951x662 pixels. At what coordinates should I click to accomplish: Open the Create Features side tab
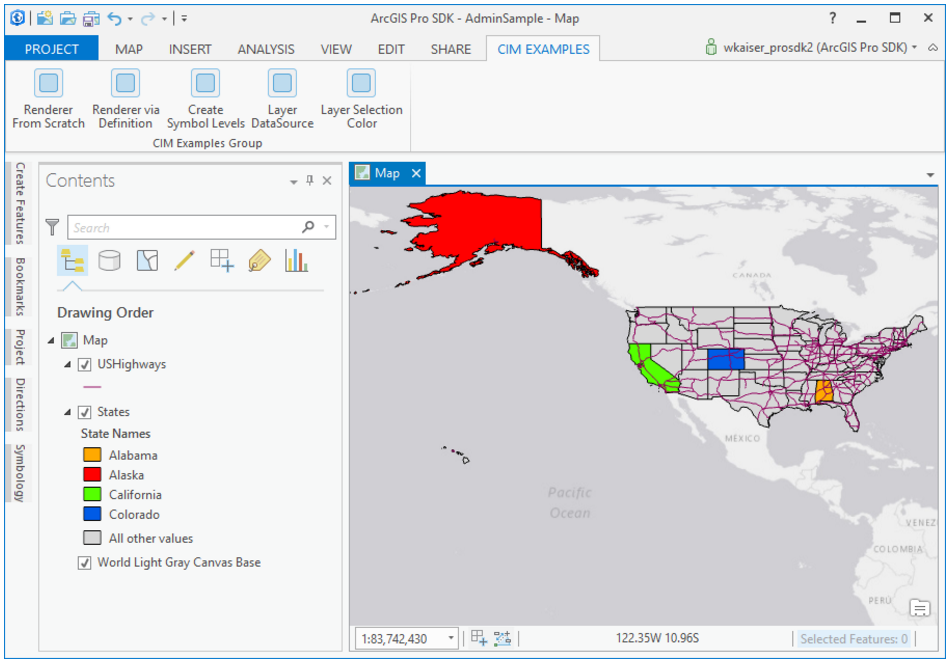(x=19, y=203)
